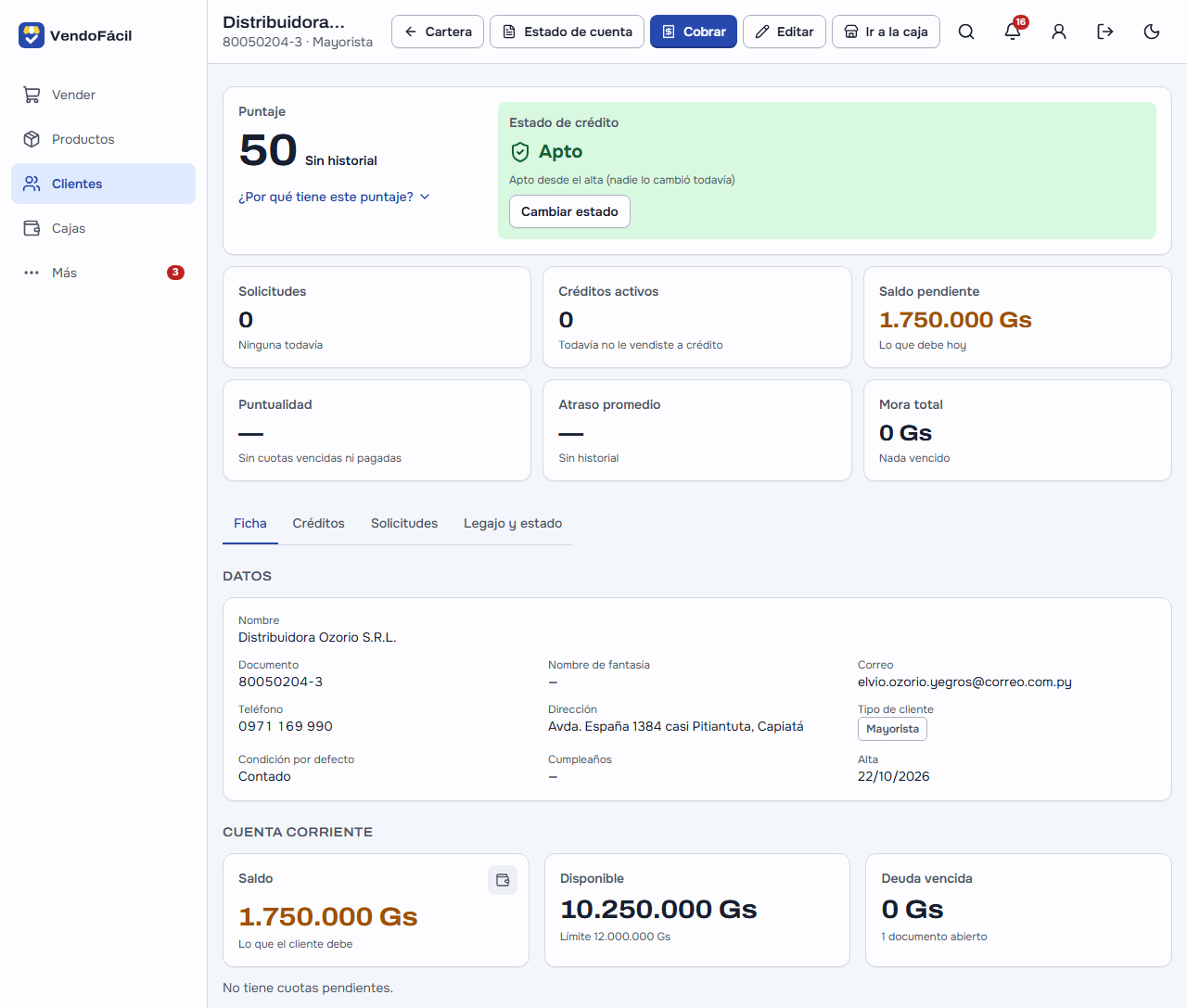Open the Legajo y estado tab
This screenshot has width=1187, height=1008.
[x=513, y=524]
